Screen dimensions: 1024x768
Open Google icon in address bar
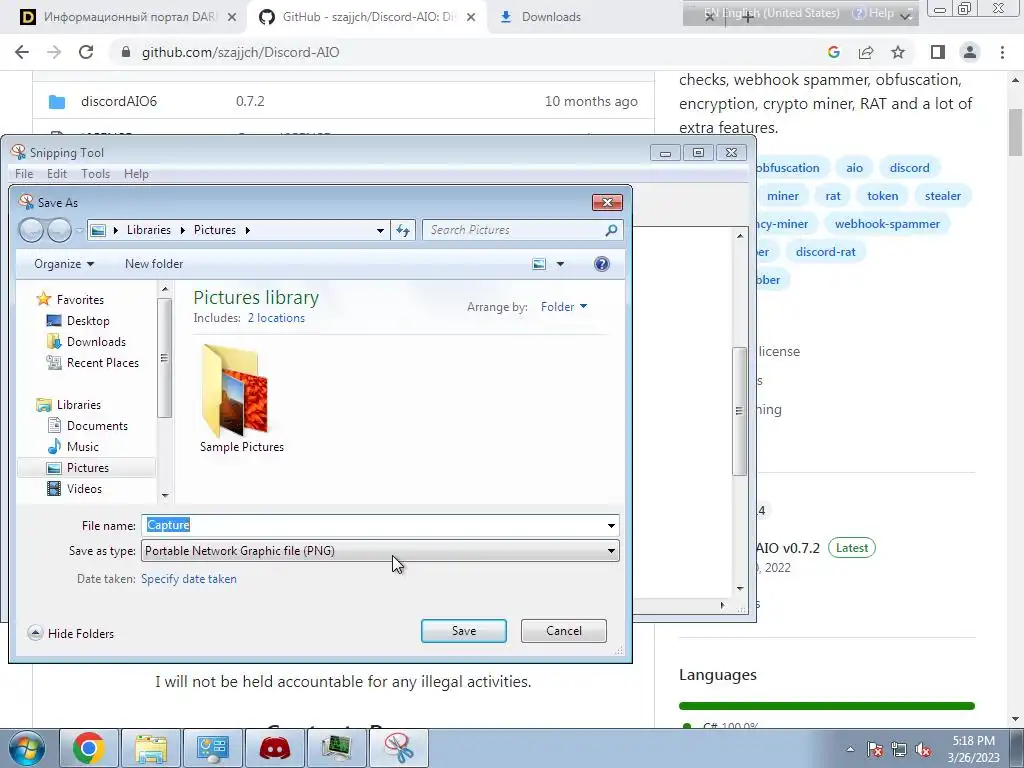pyautogui.click(x=833, y=52)
